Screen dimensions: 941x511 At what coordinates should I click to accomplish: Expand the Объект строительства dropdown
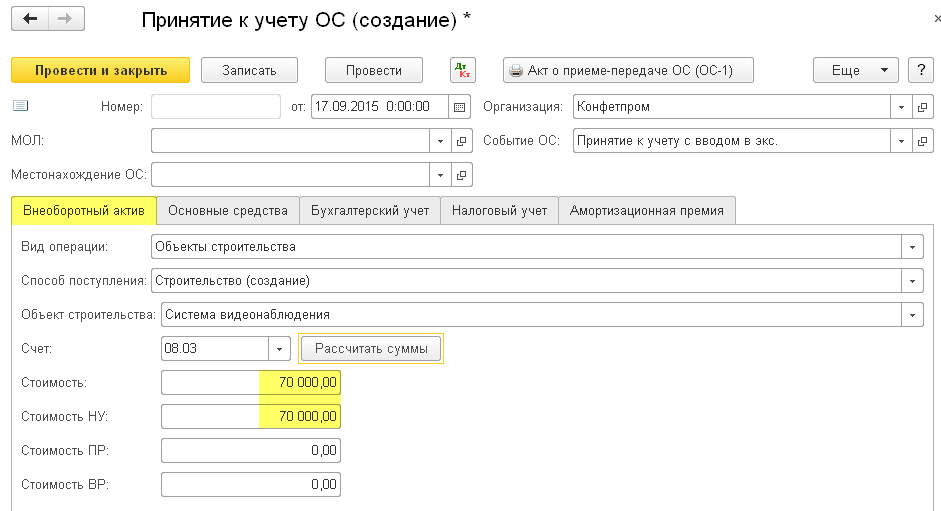912,315
